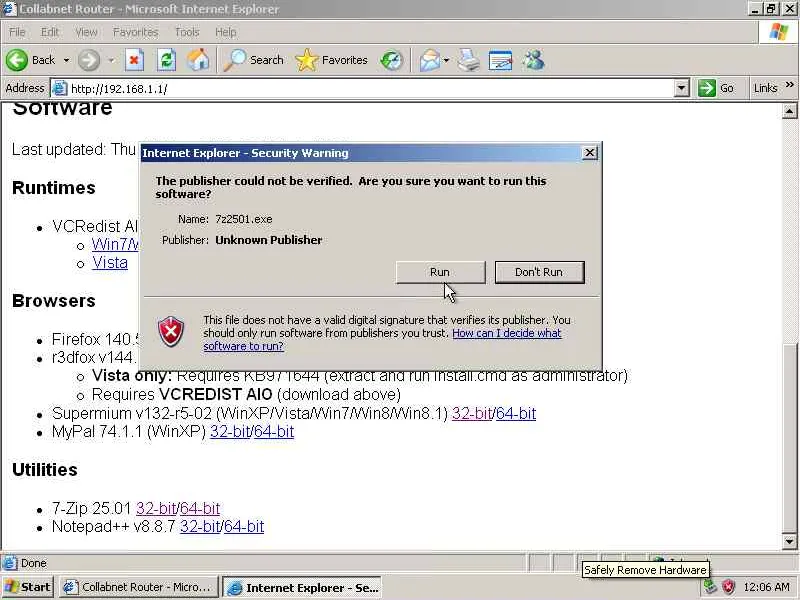Click the Print icon in toolbar
This screenshot has height=600, width=800.
(468, 60)
